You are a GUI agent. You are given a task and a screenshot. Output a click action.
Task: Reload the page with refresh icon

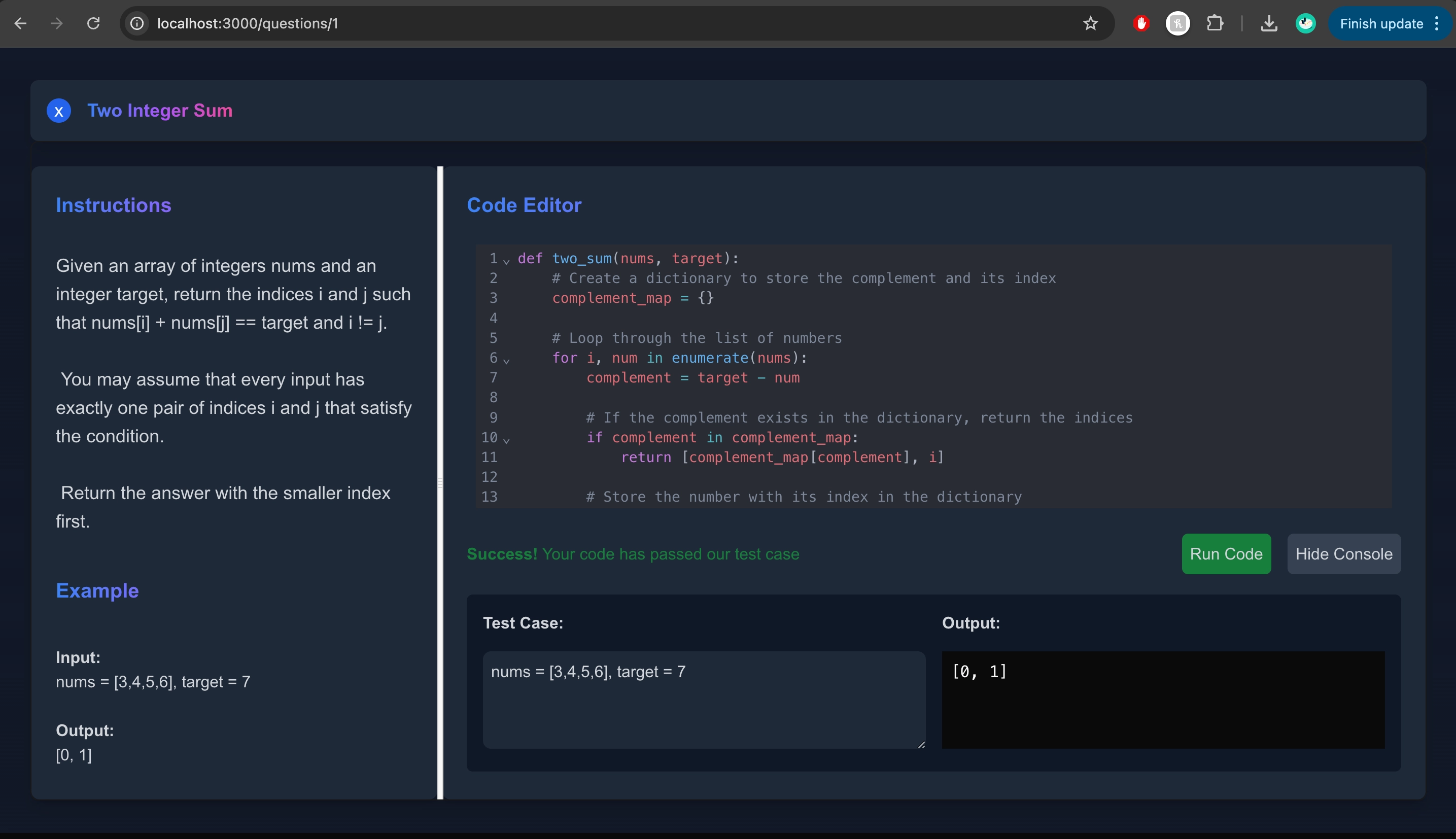coord(93,24)
